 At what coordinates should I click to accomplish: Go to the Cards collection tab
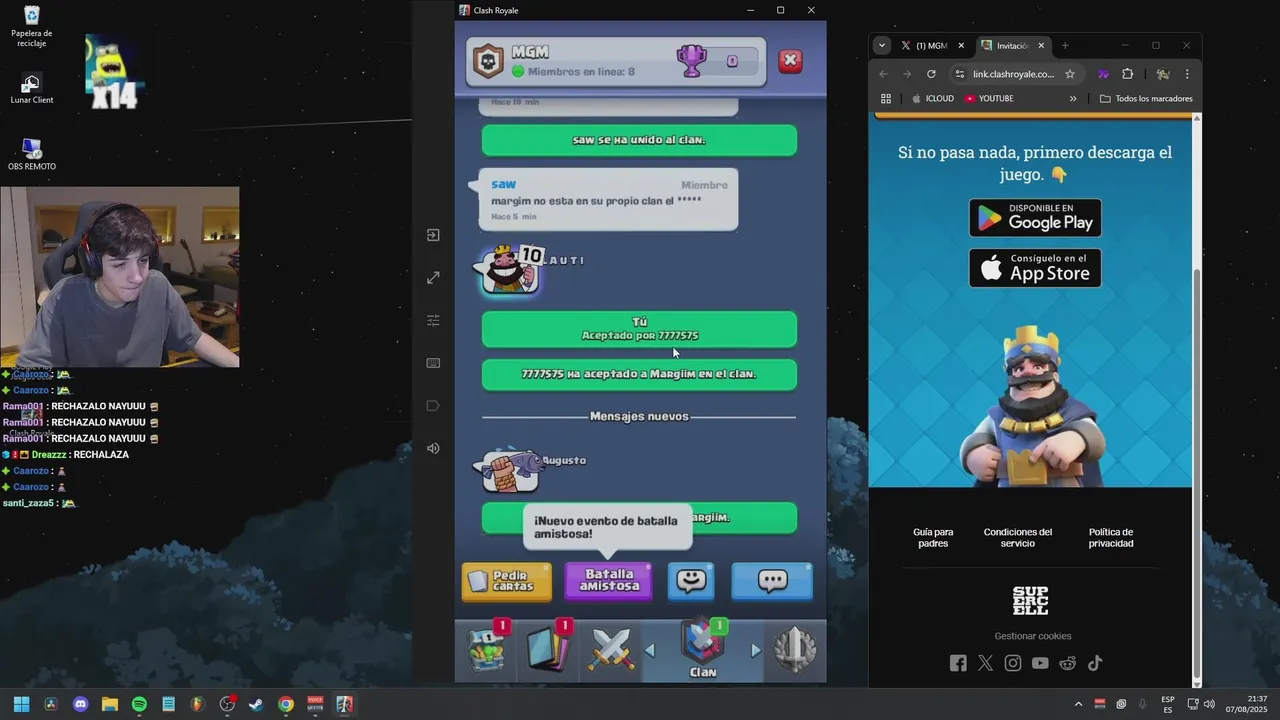pyautogui.click(x=548, y=649)
